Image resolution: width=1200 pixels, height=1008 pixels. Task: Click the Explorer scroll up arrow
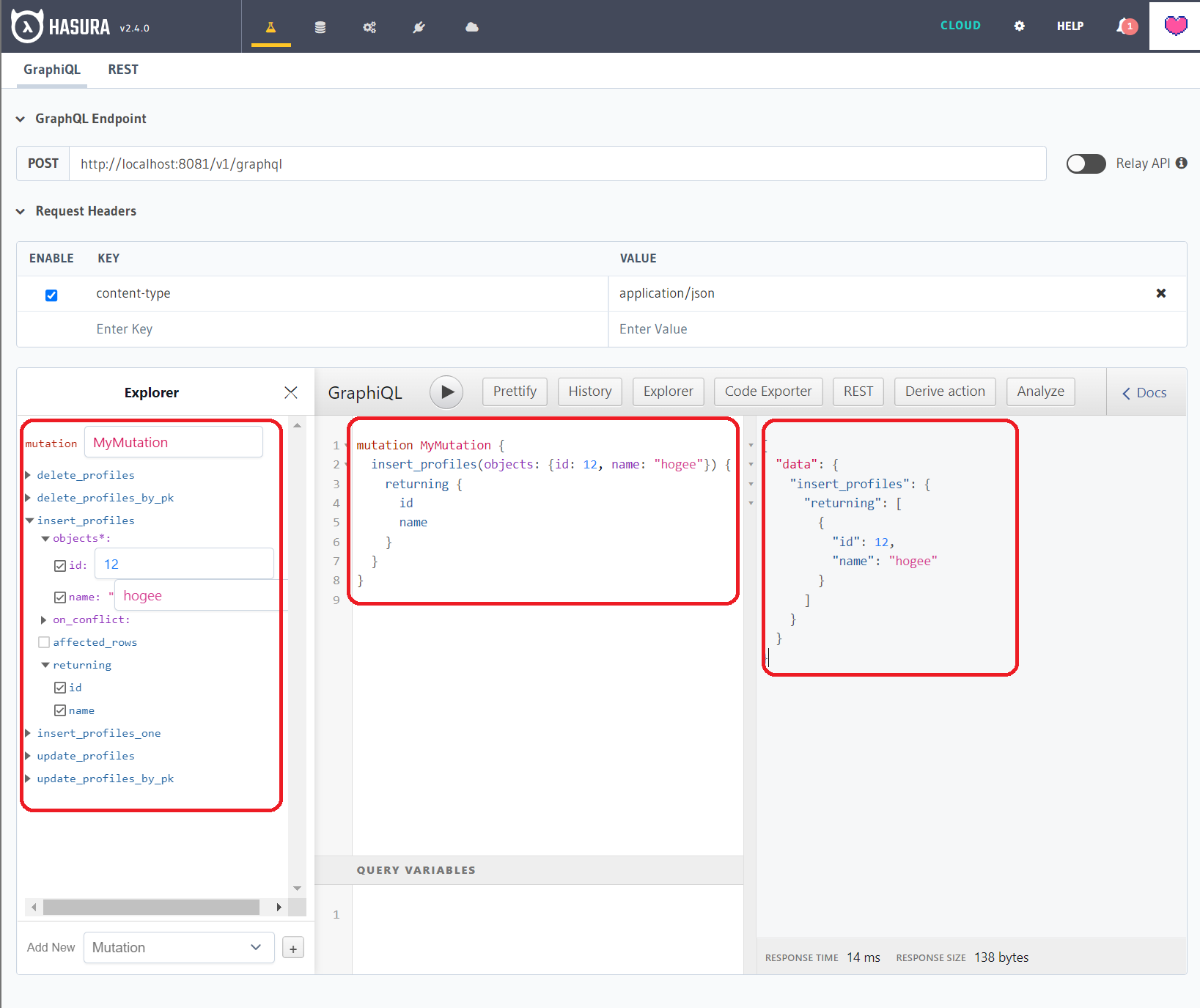tap(297, 425)
